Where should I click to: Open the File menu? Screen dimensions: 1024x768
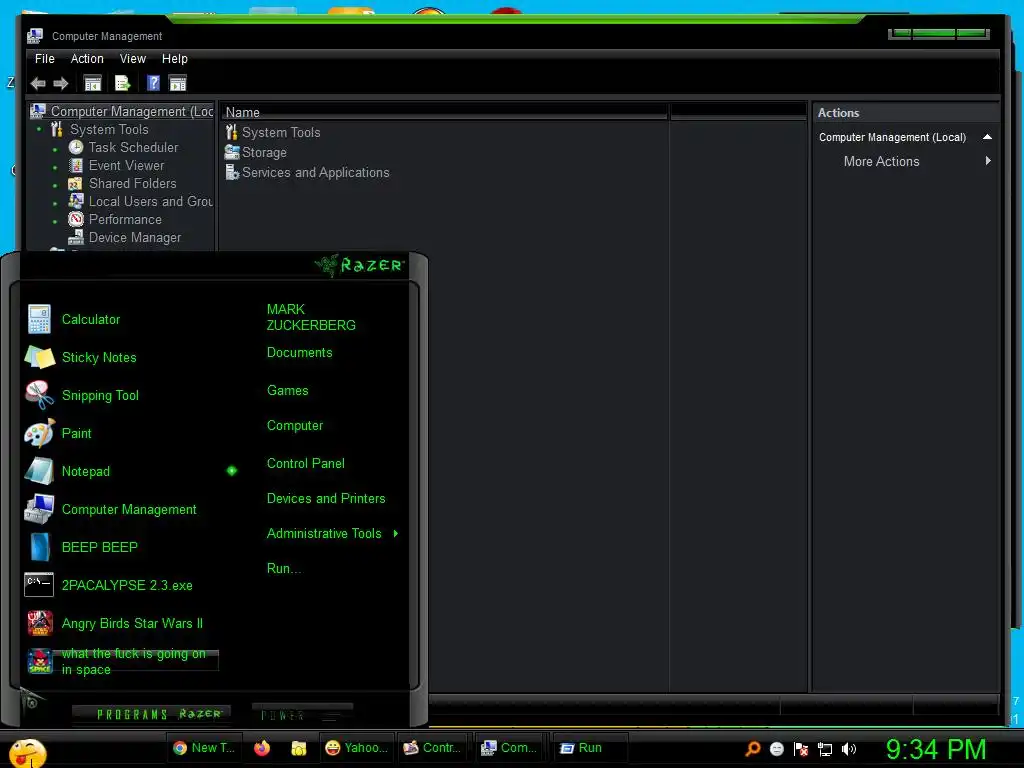coord(44,59)
